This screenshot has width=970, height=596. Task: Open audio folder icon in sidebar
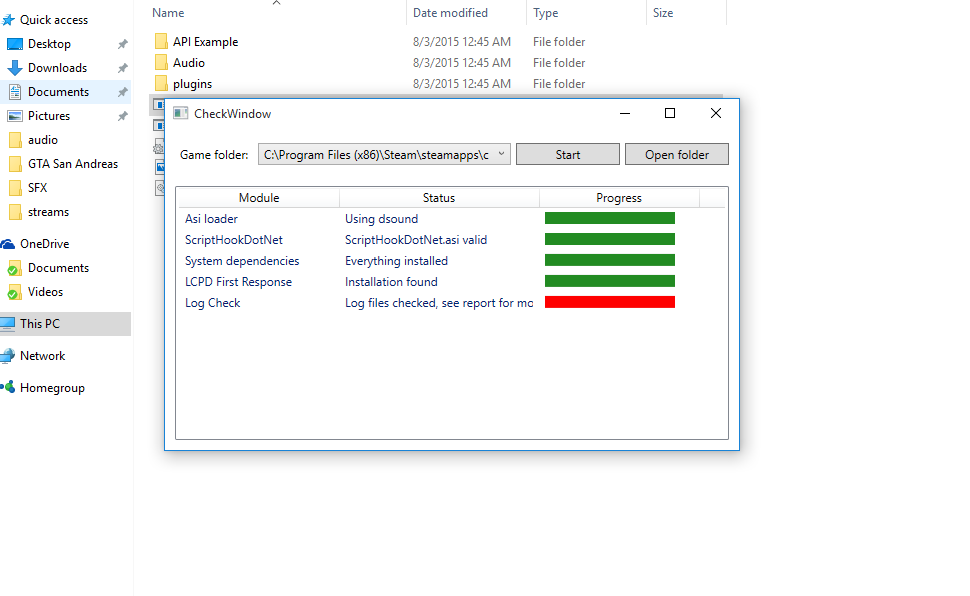tap(15, 140)
